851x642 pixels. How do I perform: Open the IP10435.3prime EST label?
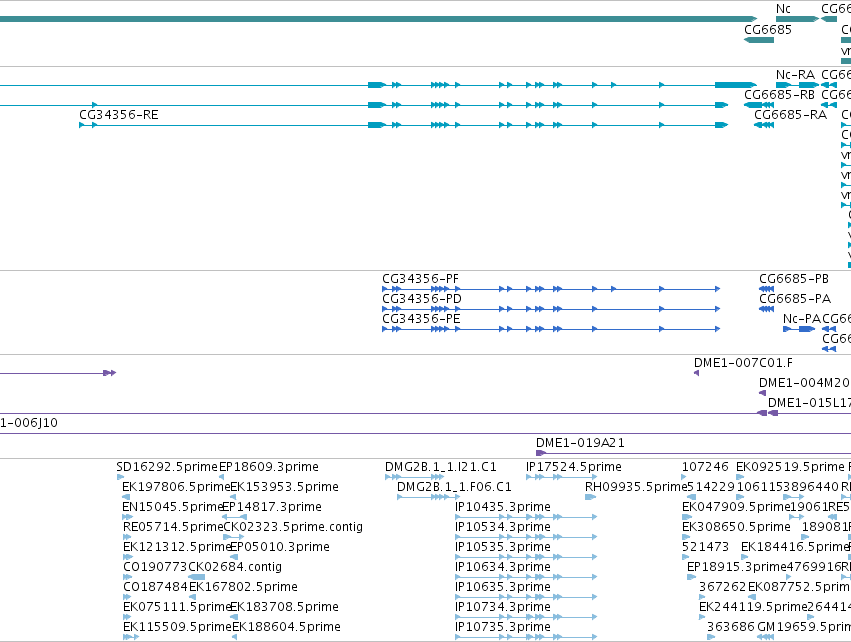[503, 507]
